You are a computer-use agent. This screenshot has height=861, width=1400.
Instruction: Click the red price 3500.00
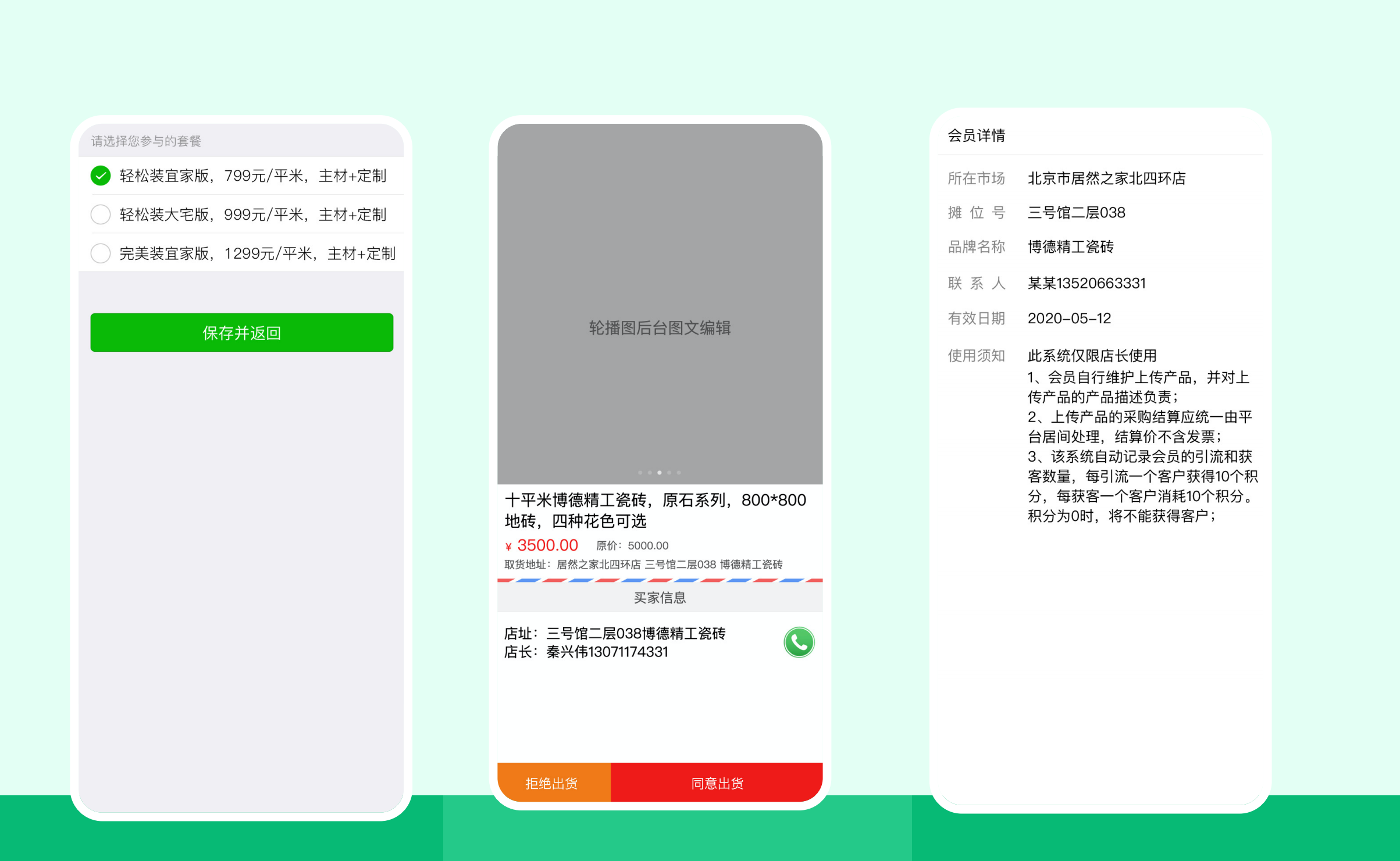point(547,545)
